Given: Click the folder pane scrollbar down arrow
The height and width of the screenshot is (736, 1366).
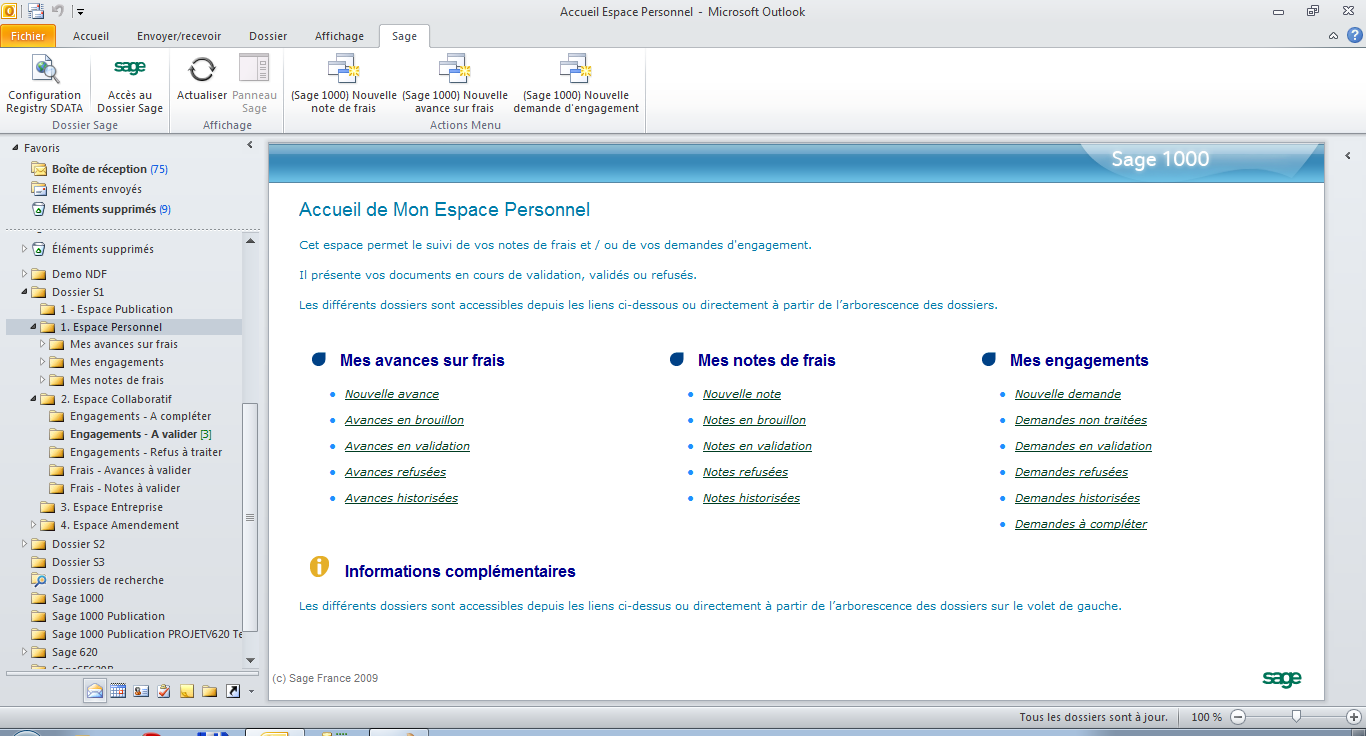Looking at the screenshot, I should click(250, 660).
